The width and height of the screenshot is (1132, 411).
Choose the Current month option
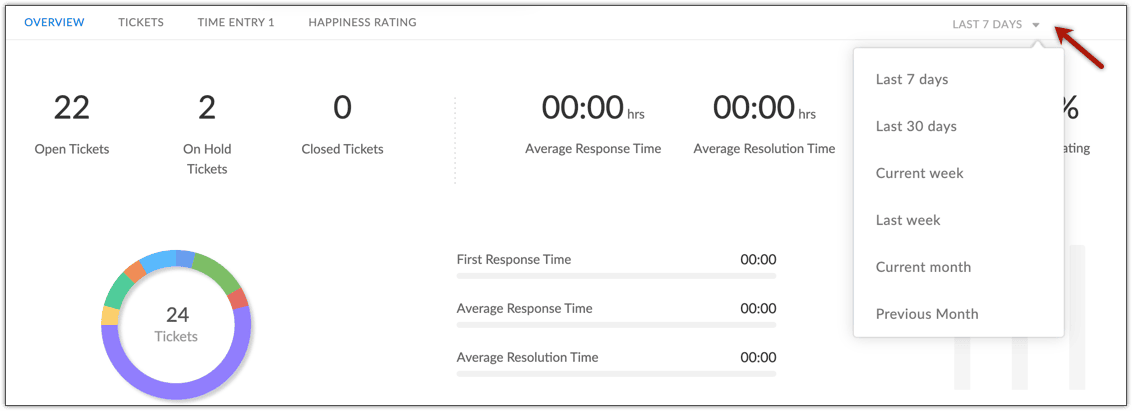[x=923, y=267]
